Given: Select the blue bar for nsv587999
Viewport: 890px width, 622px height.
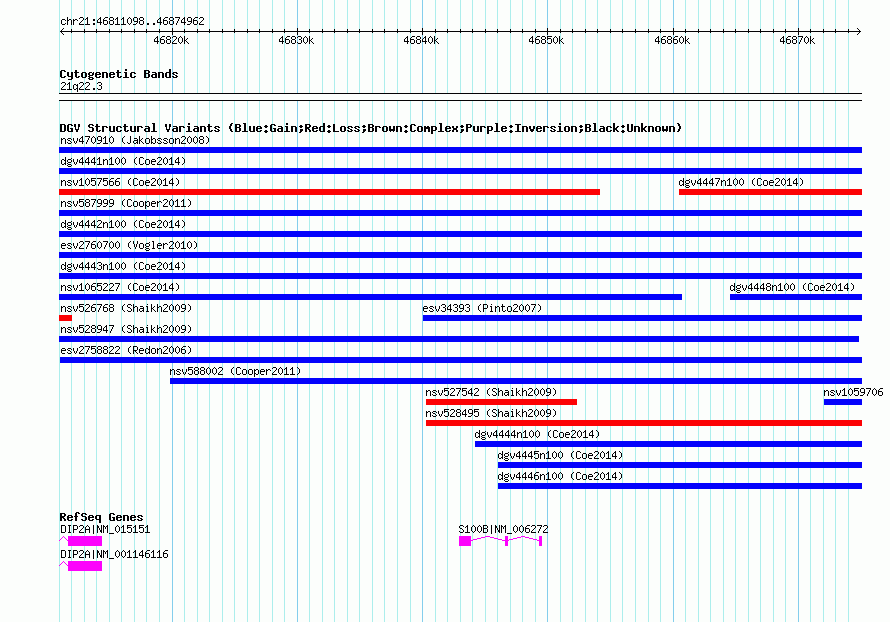Looking at the screenshot, I should [460, 213].
